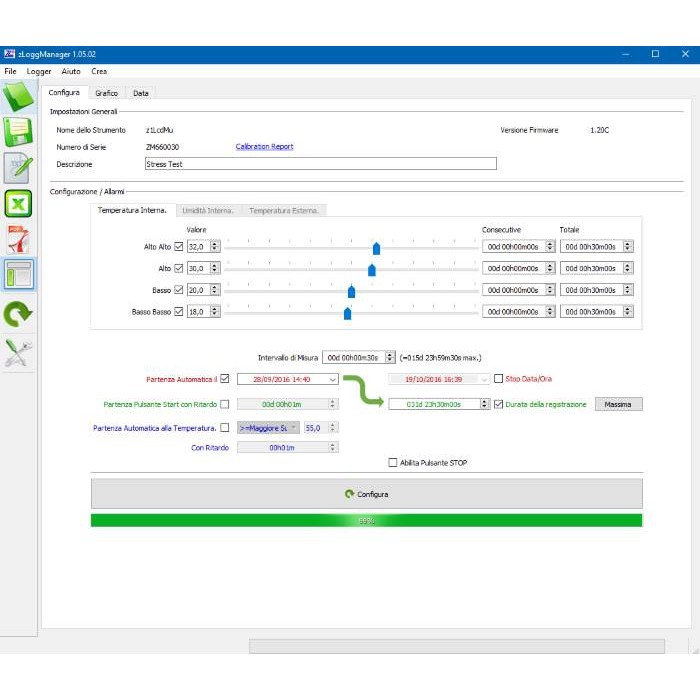Enable the Stop Data/Ora checkbox
Image resolution: width=700 pixels, height=700 pixels.
click(499, 379)
